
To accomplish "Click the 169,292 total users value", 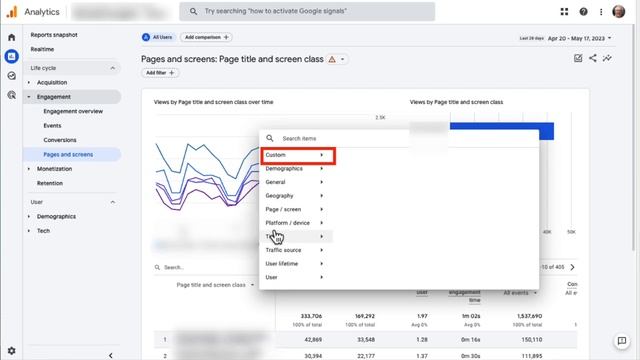I will pyautogui.click(x=364, y=316).
